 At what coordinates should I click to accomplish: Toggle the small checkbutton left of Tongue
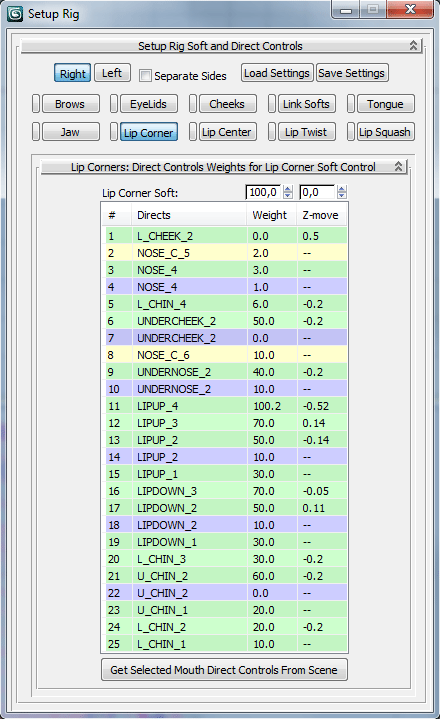point(351,104)
